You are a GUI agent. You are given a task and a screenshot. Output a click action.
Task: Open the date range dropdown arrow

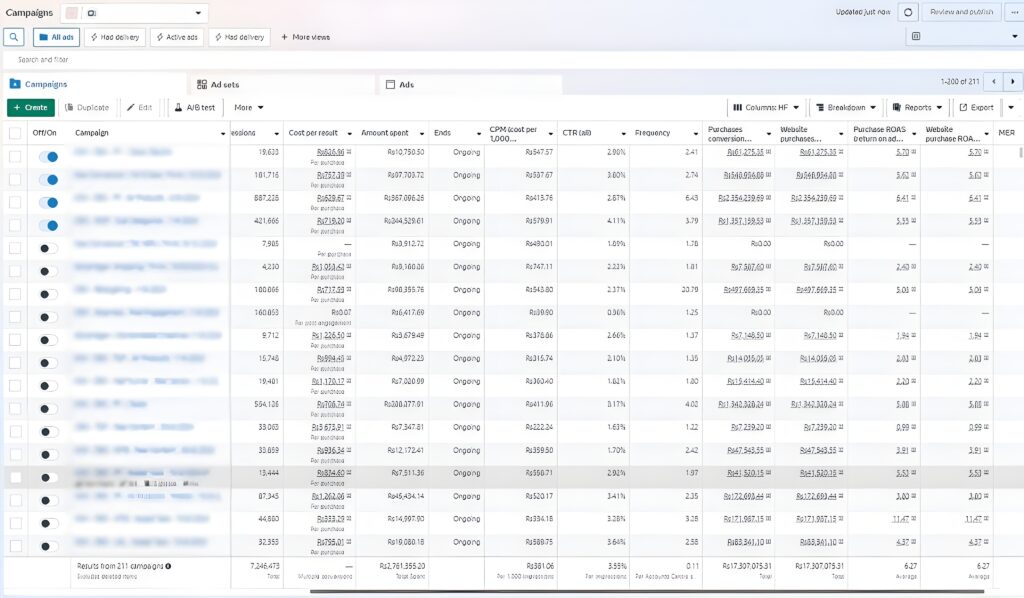point(1014,37)
